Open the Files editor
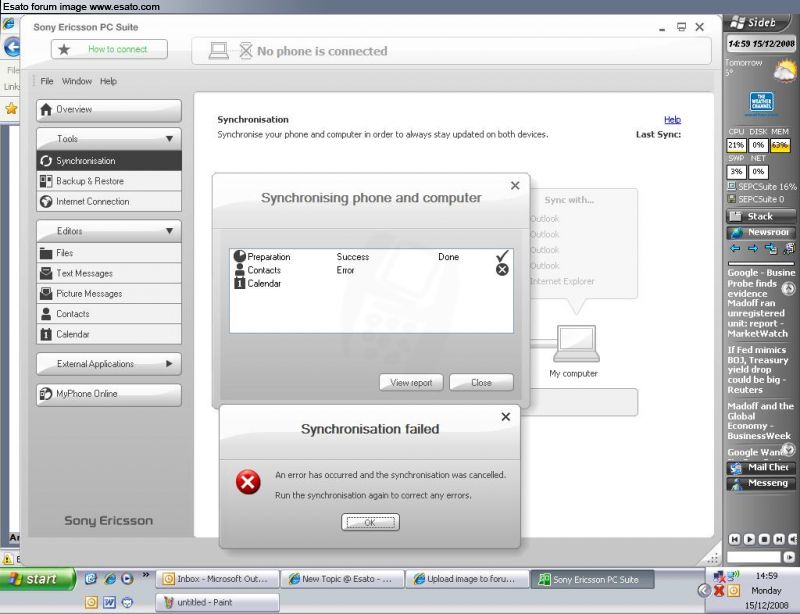The height and width of the screenshot is (614, 800). (x=109, y=253)
